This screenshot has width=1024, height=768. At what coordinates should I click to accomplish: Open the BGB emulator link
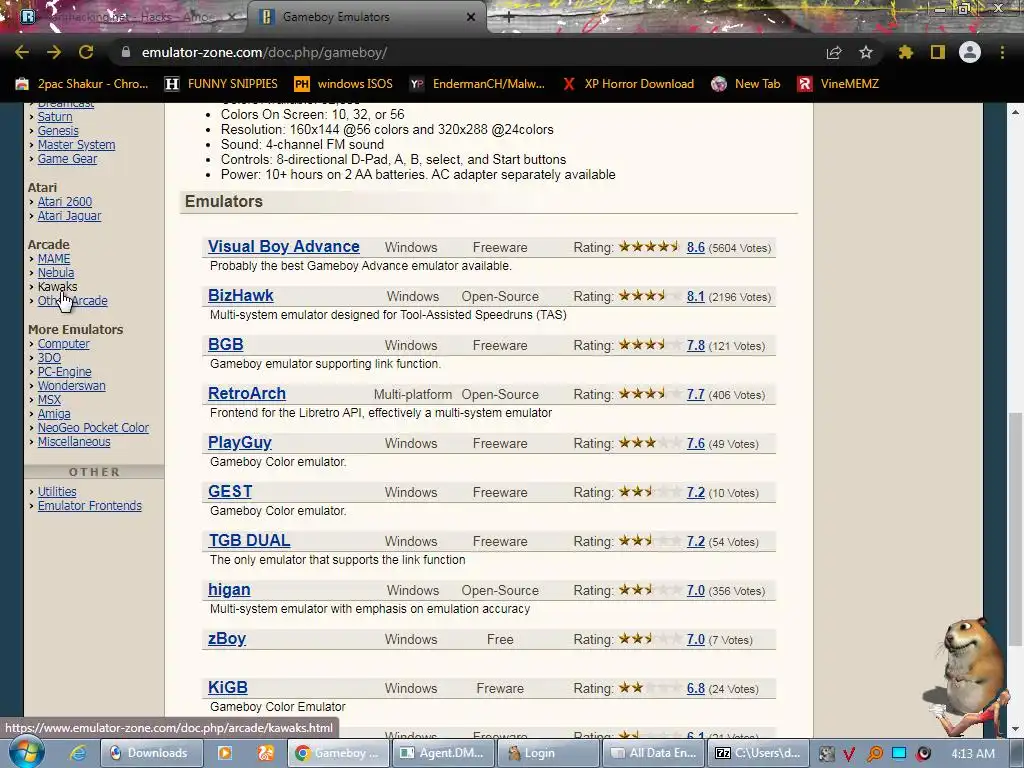coord(225,345)
